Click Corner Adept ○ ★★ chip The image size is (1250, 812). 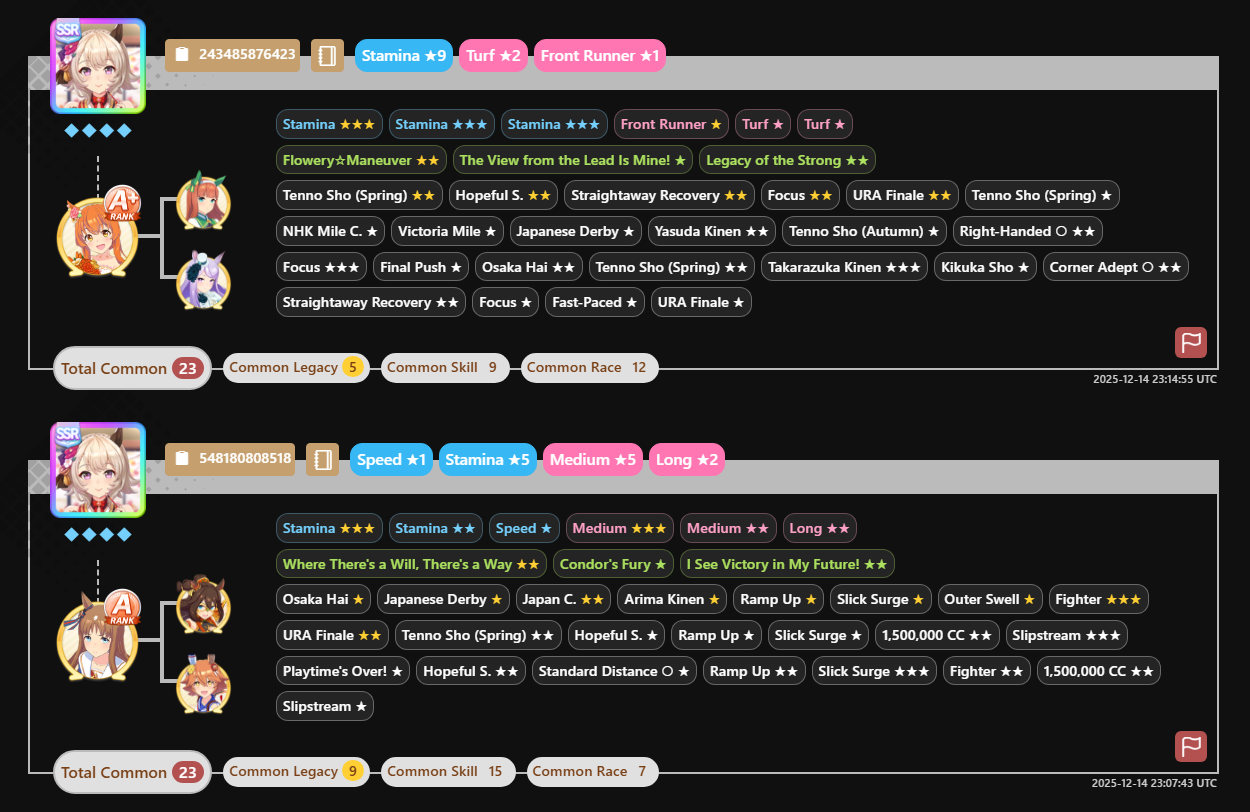click(x=1116, y=267)
